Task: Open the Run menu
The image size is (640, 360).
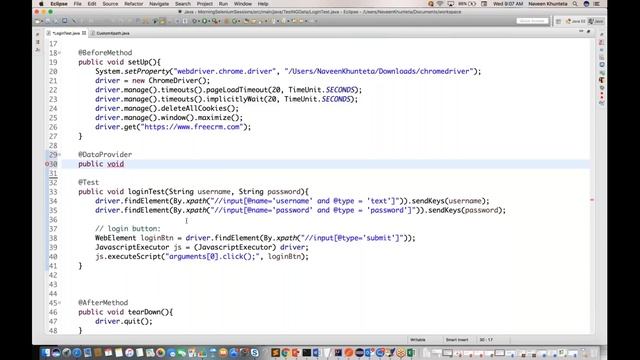Action: pos(223,4)
